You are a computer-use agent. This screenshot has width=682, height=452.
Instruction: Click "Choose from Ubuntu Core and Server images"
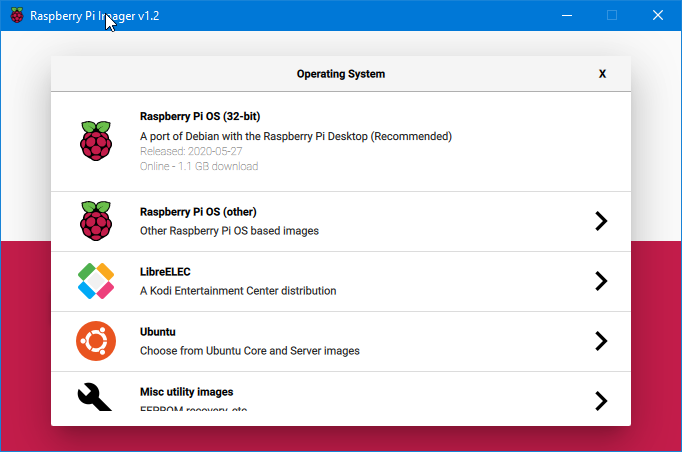coord(250,351)
